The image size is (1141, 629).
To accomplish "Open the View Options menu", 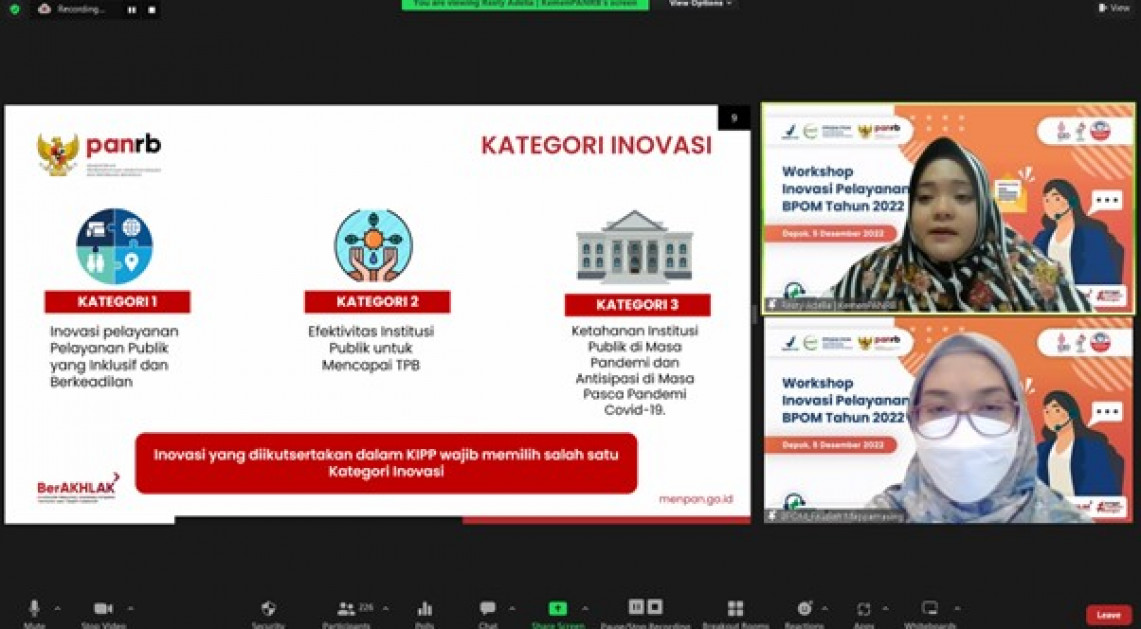I will click(x=700, y=4).
